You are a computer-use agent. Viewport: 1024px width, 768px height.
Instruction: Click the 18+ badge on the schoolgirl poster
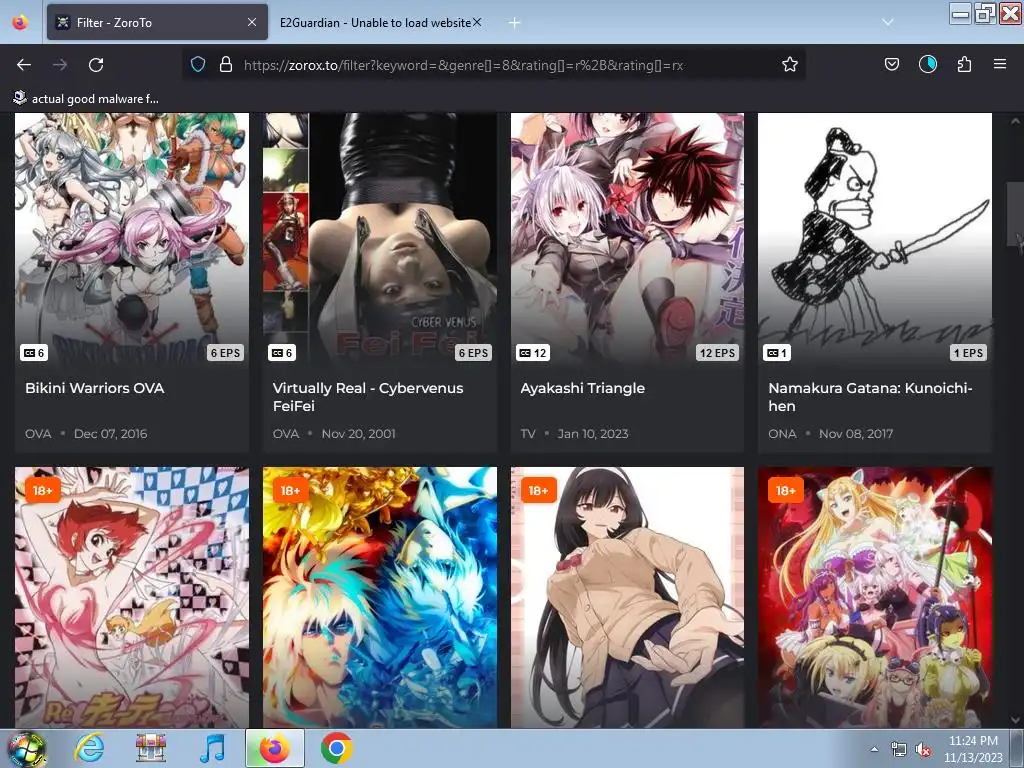[x=538, y=490]
